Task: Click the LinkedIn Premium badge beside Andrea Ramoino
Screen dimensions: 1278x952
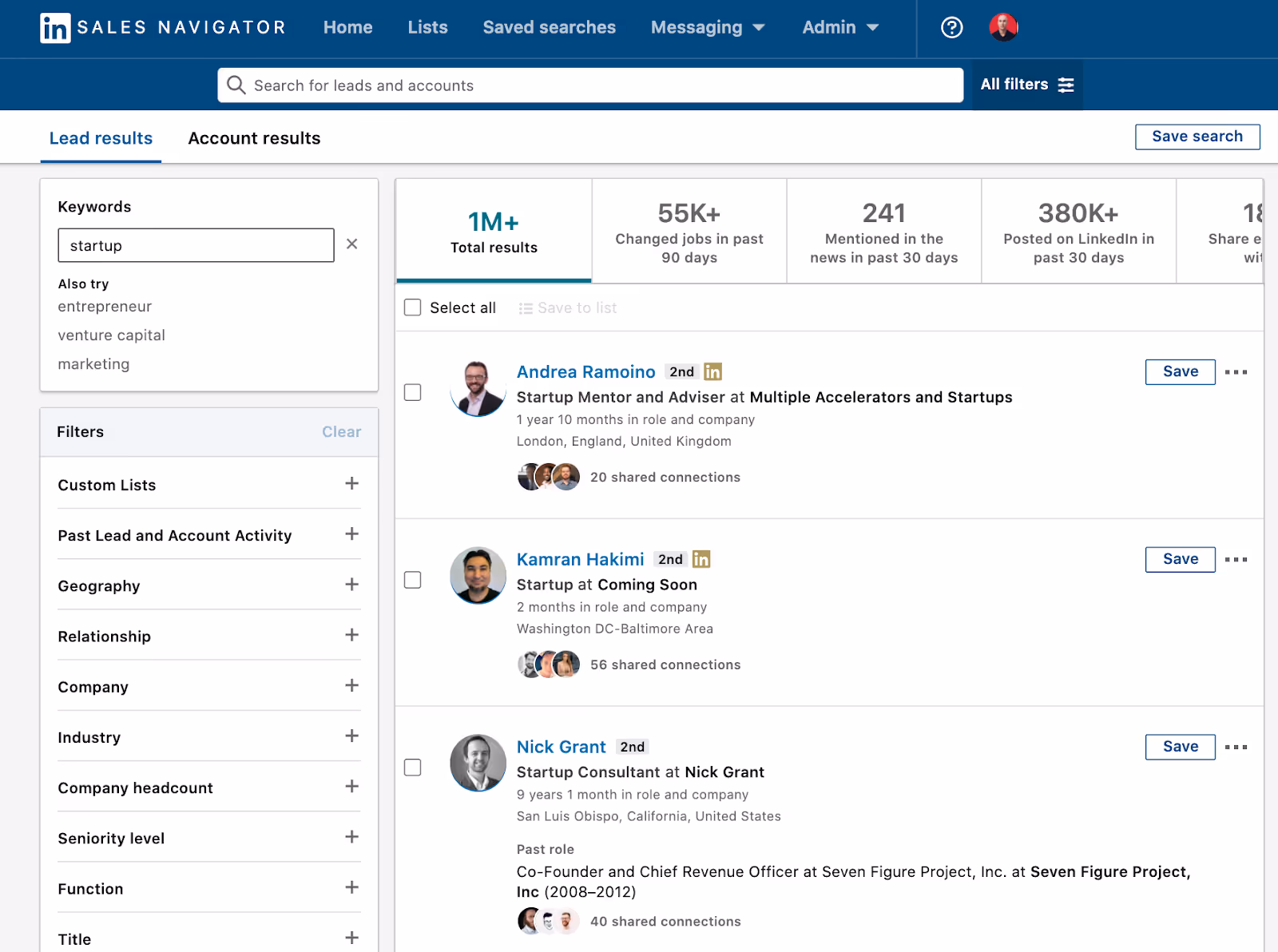Action: pos(712,371)
